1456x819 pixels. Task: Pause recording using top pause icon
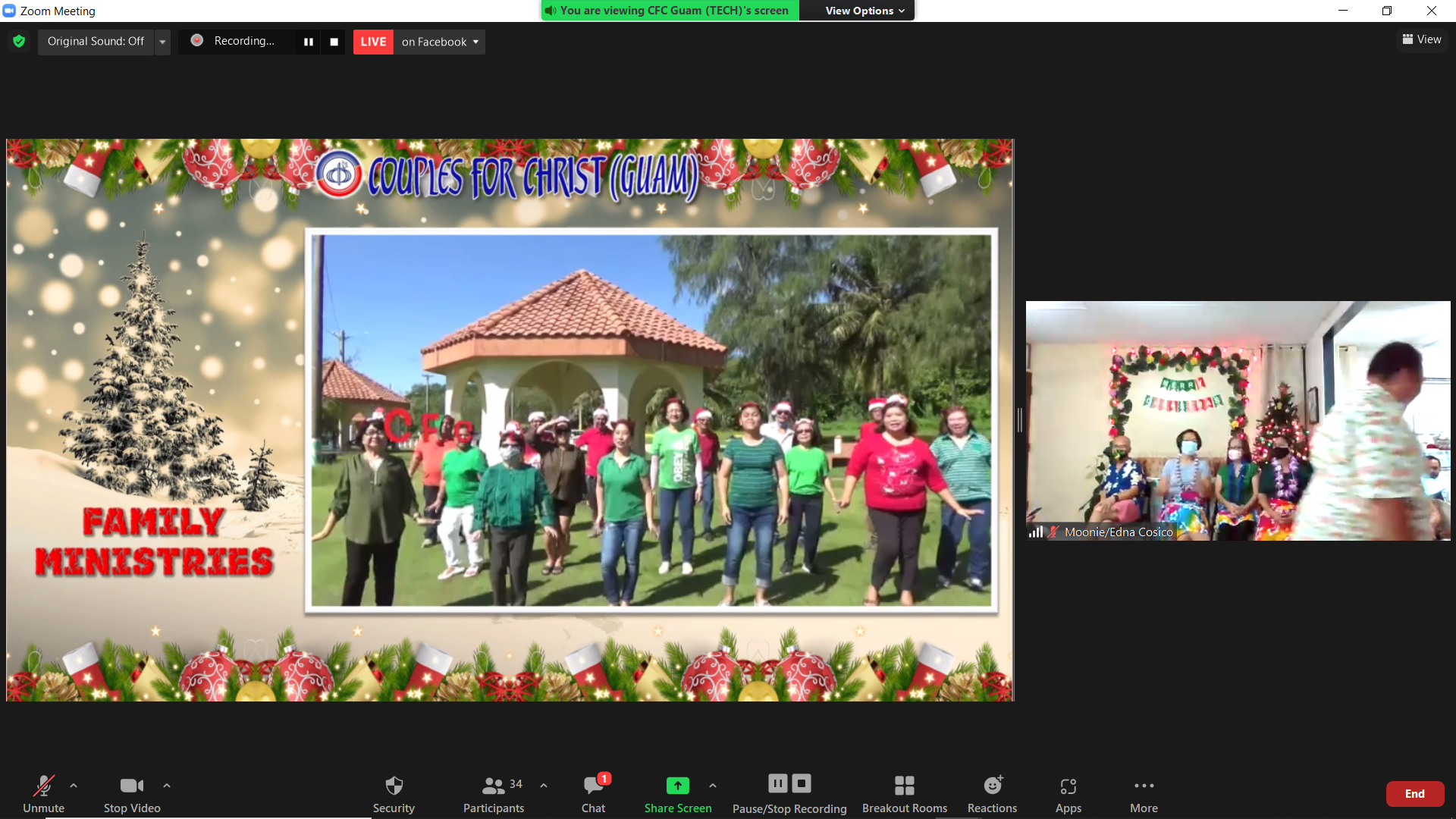309,42
